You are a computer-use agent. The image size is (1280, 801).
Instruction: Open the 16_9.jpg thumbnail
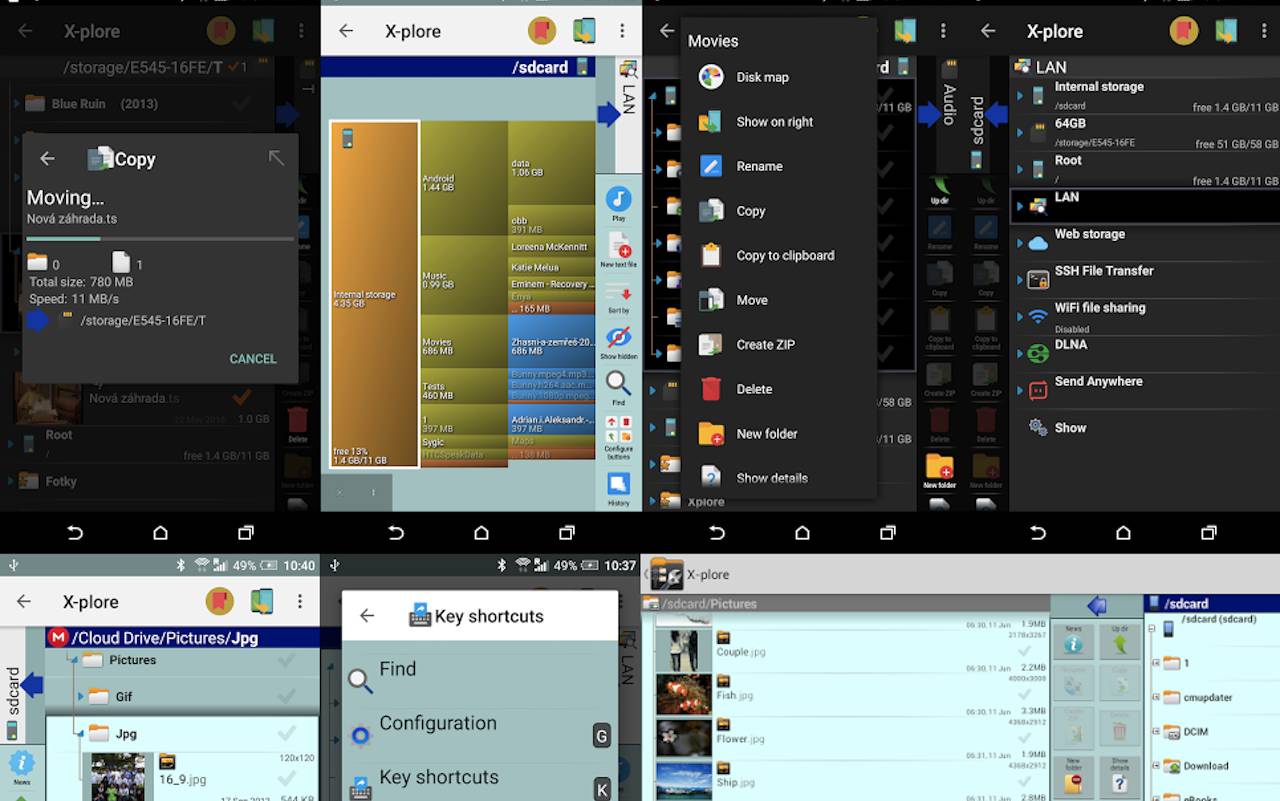(x=119, y=777)
